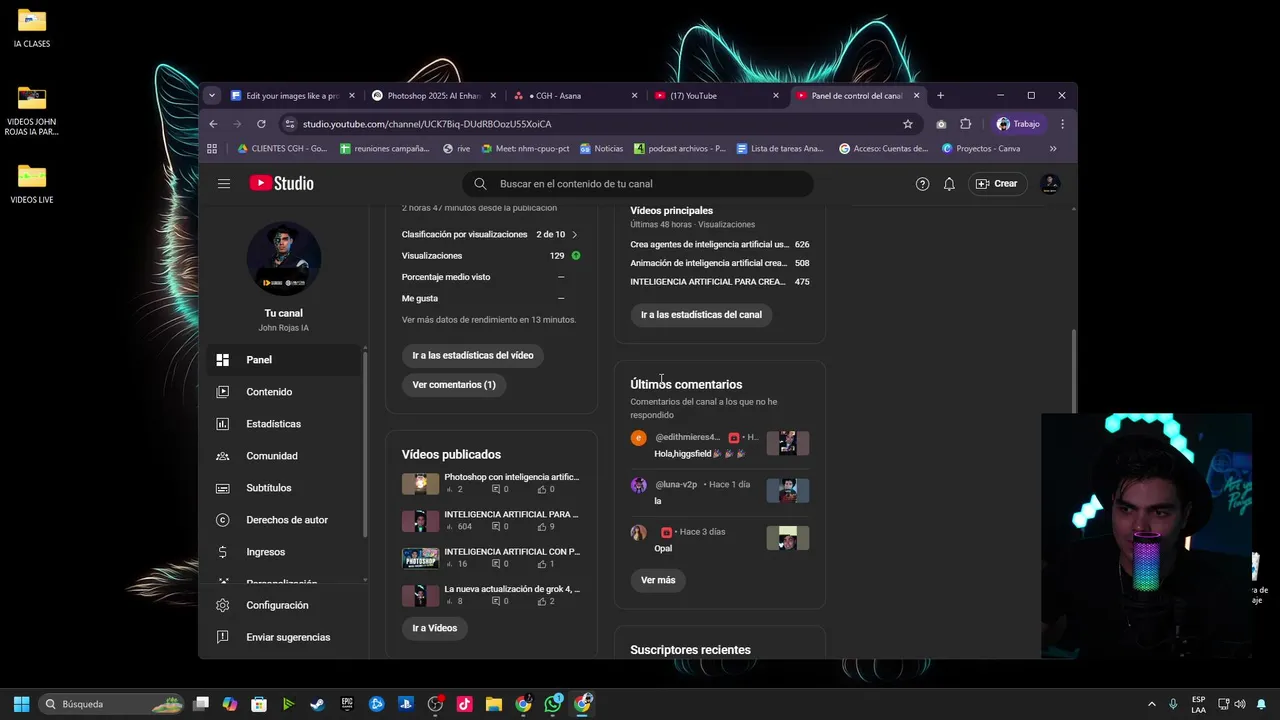
Task: Open Ingresos in the sidebar
Action: (x=284, y=552)
